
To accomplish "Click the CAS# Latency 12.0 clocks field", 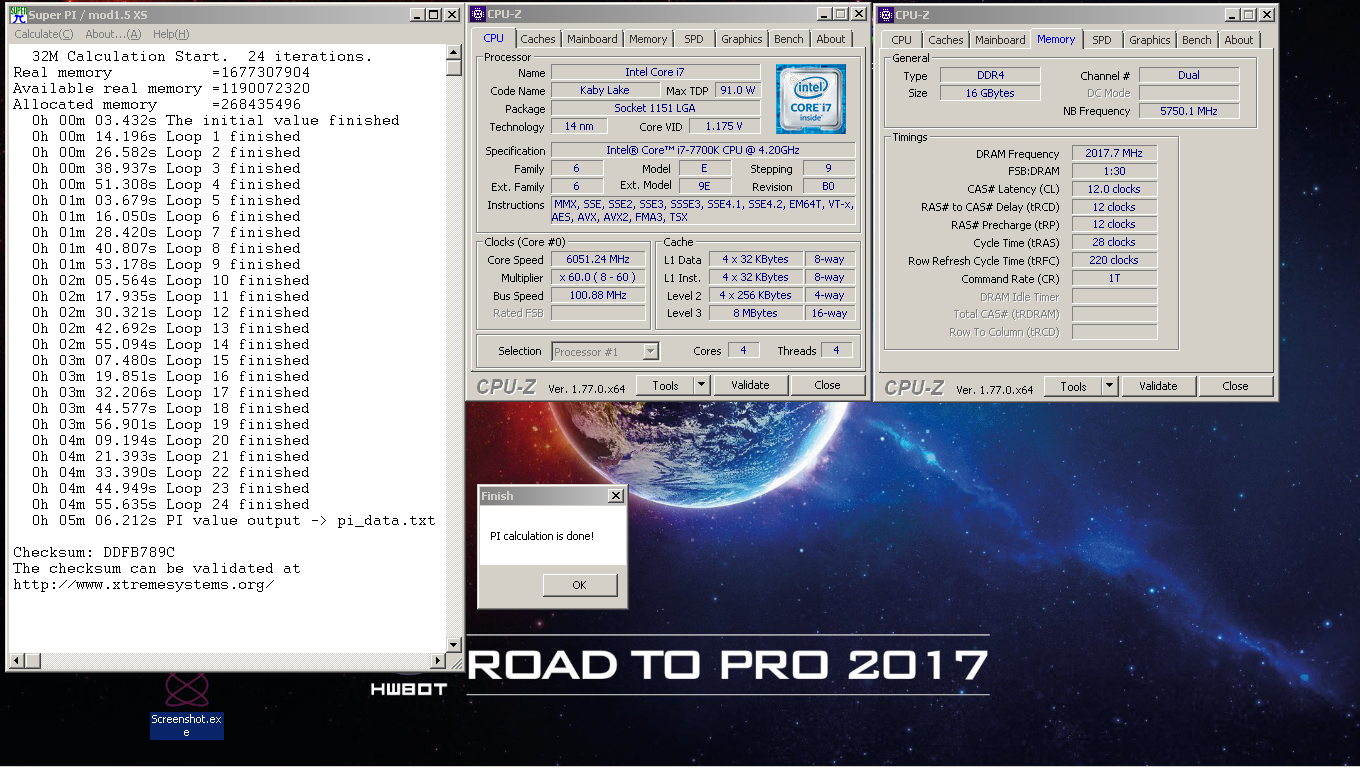I will coord(1114,189).
